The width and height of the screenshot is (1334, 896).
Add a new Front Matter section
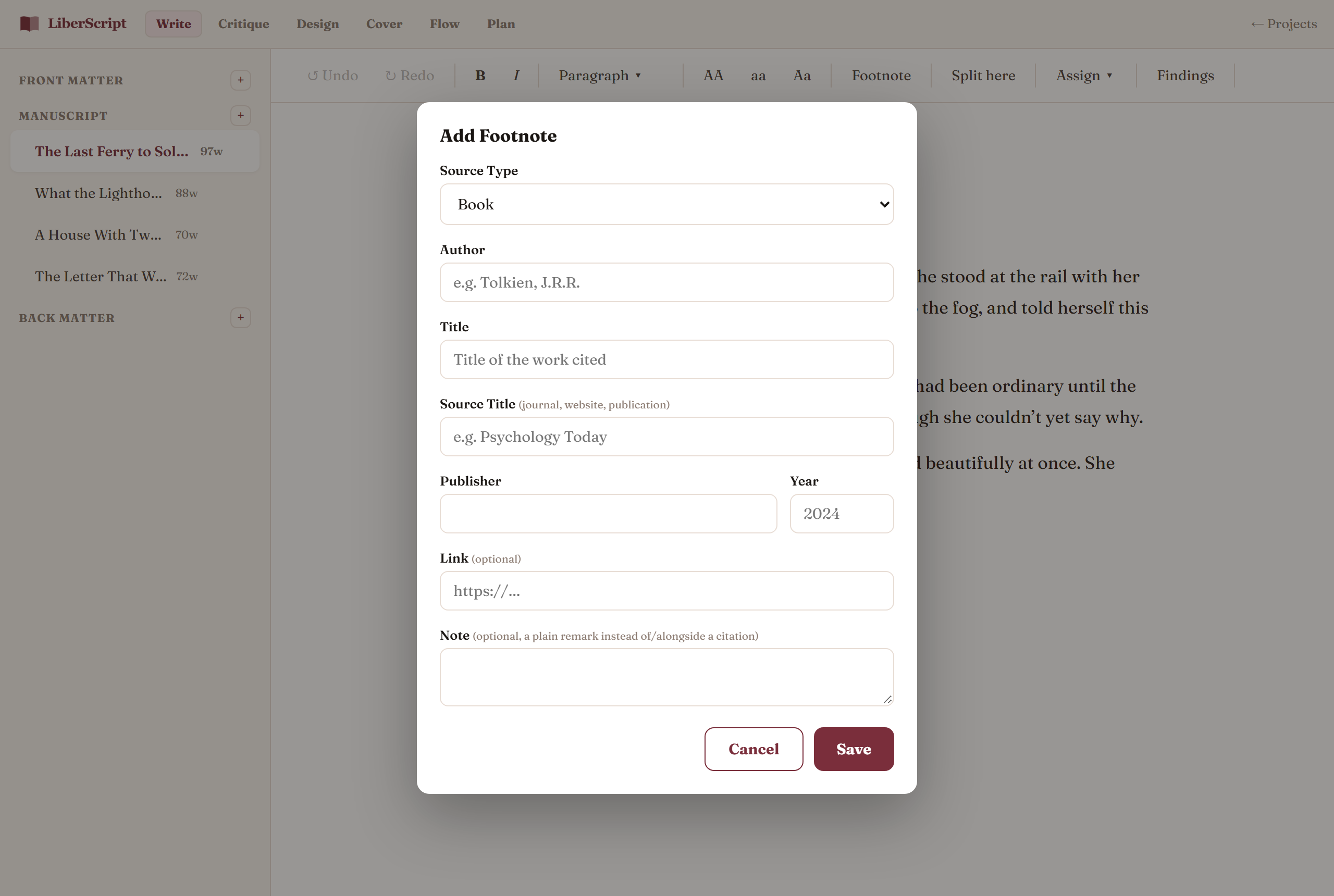(241, 80)
